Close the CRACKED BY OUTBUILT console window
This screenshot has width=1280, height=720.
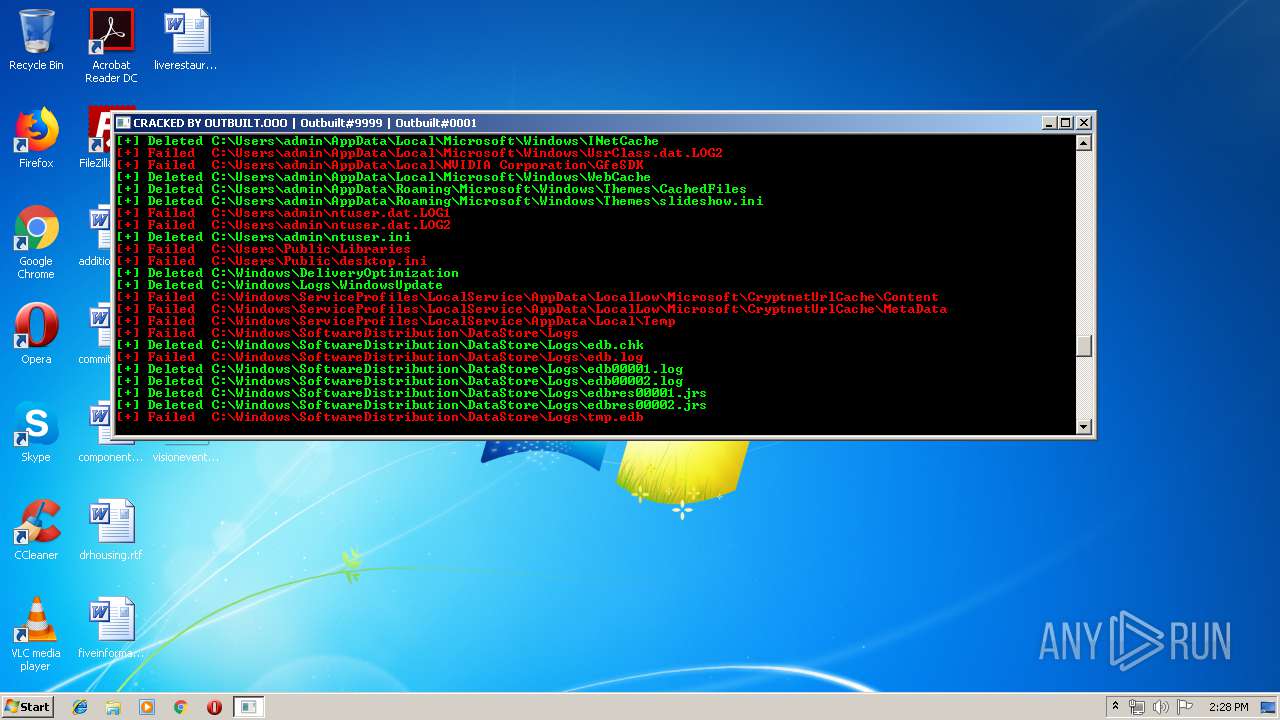pos(1084,123)
